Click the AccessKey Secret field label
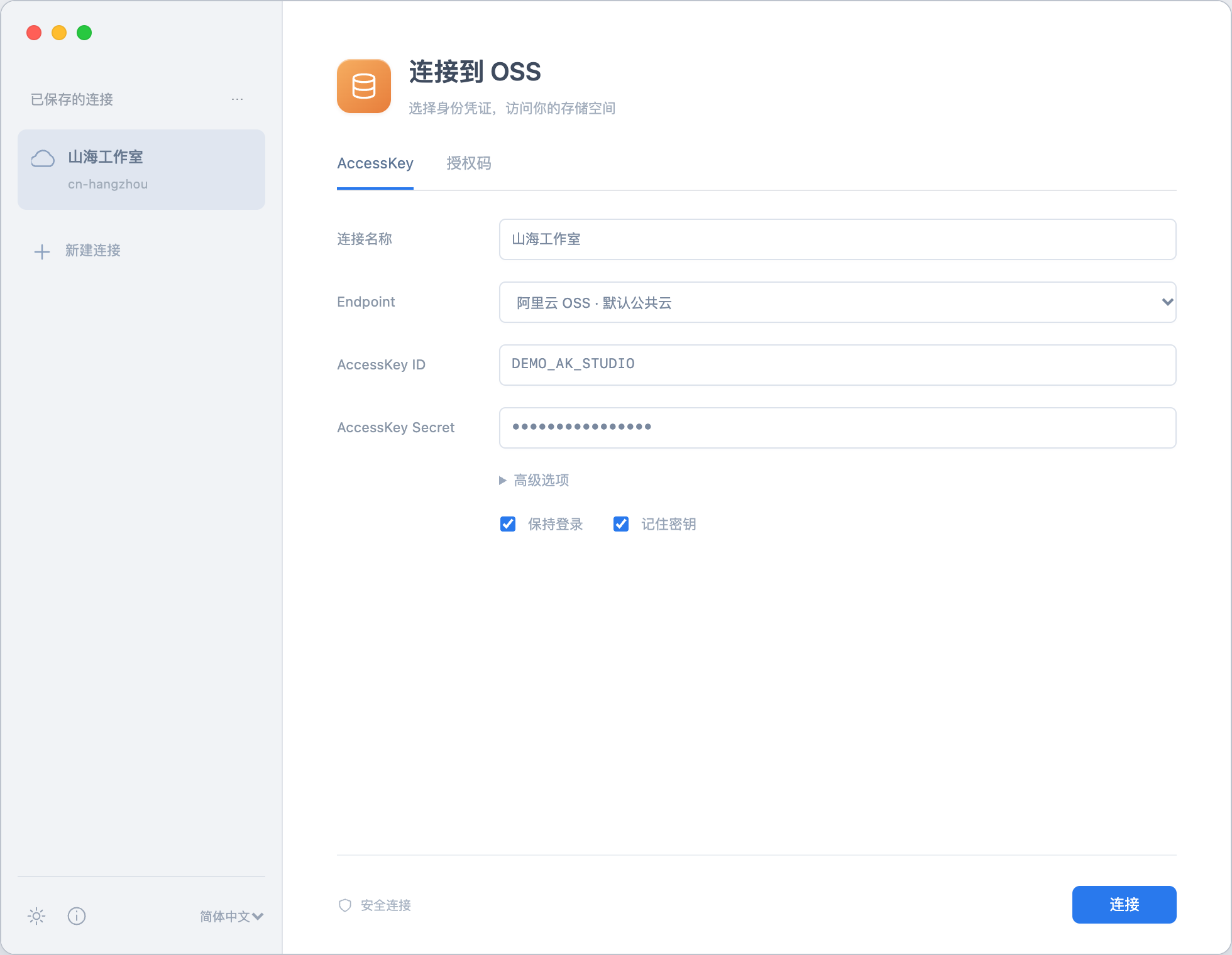Screen dimensions: 1232x955 pyautogui.click(x=396, y=427)
